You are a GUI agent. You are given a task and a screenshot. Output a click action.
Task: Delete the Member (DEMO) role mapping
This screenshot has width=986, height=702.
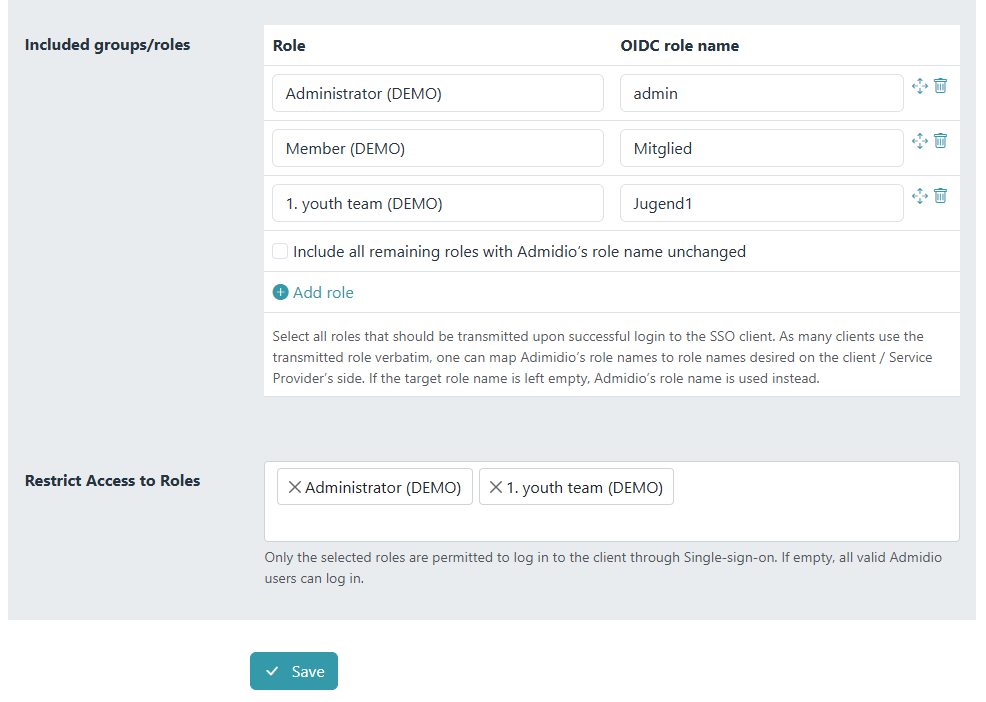[941, 141]
